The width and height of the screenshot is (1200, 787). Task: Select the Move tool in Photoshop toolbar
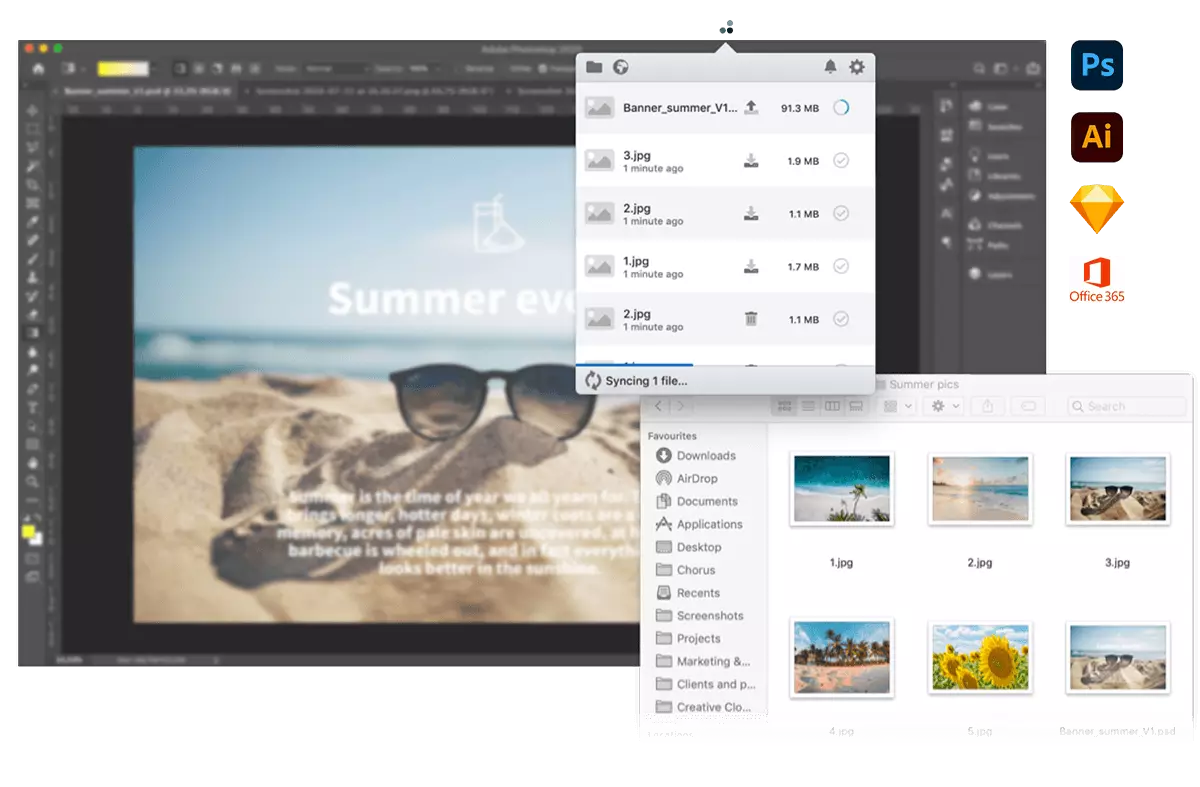pos(32,111)
